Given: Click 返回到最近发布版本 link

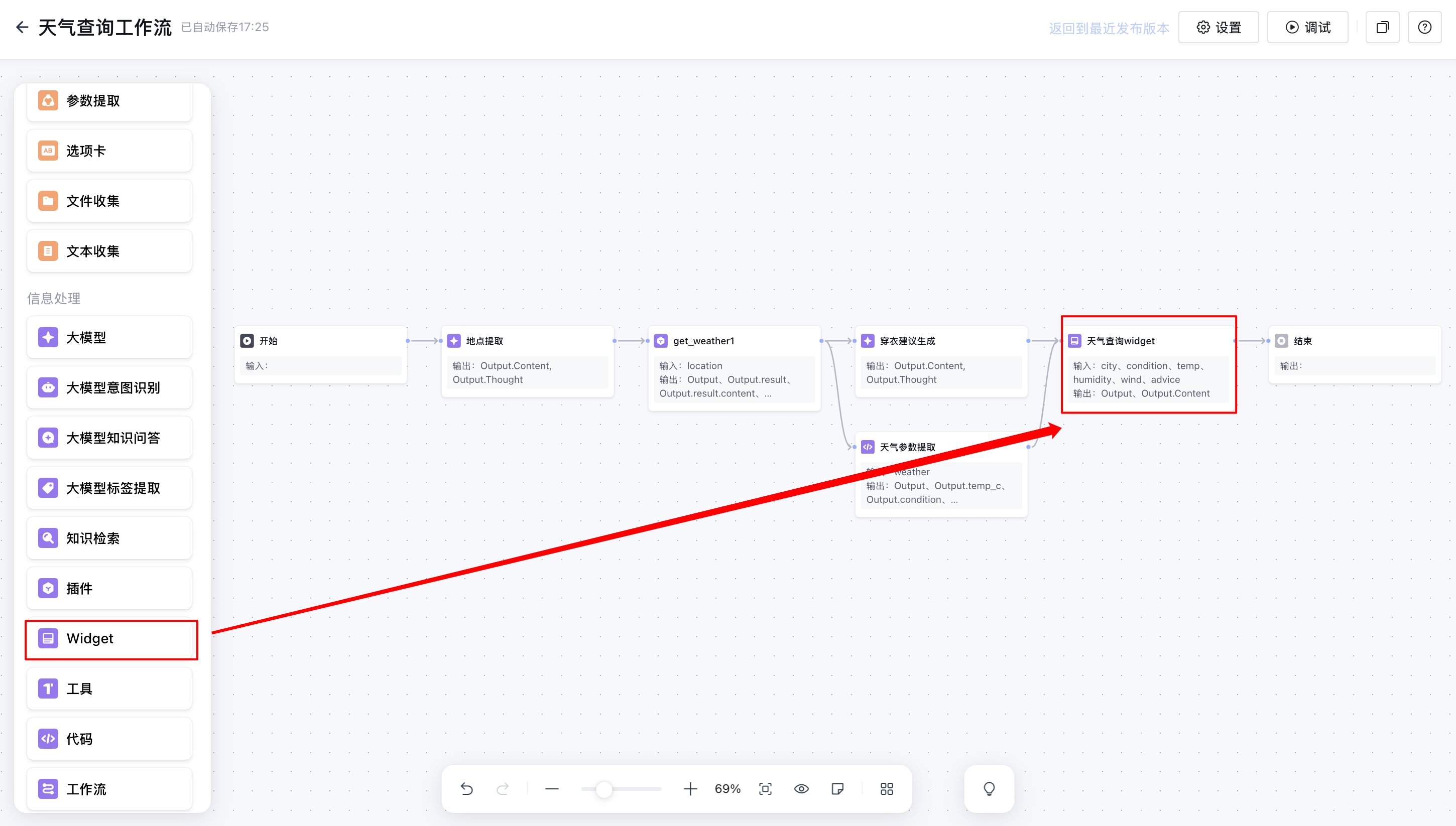Looking at the screenshot, I should pyautogui.click(x=1108, y=29).
